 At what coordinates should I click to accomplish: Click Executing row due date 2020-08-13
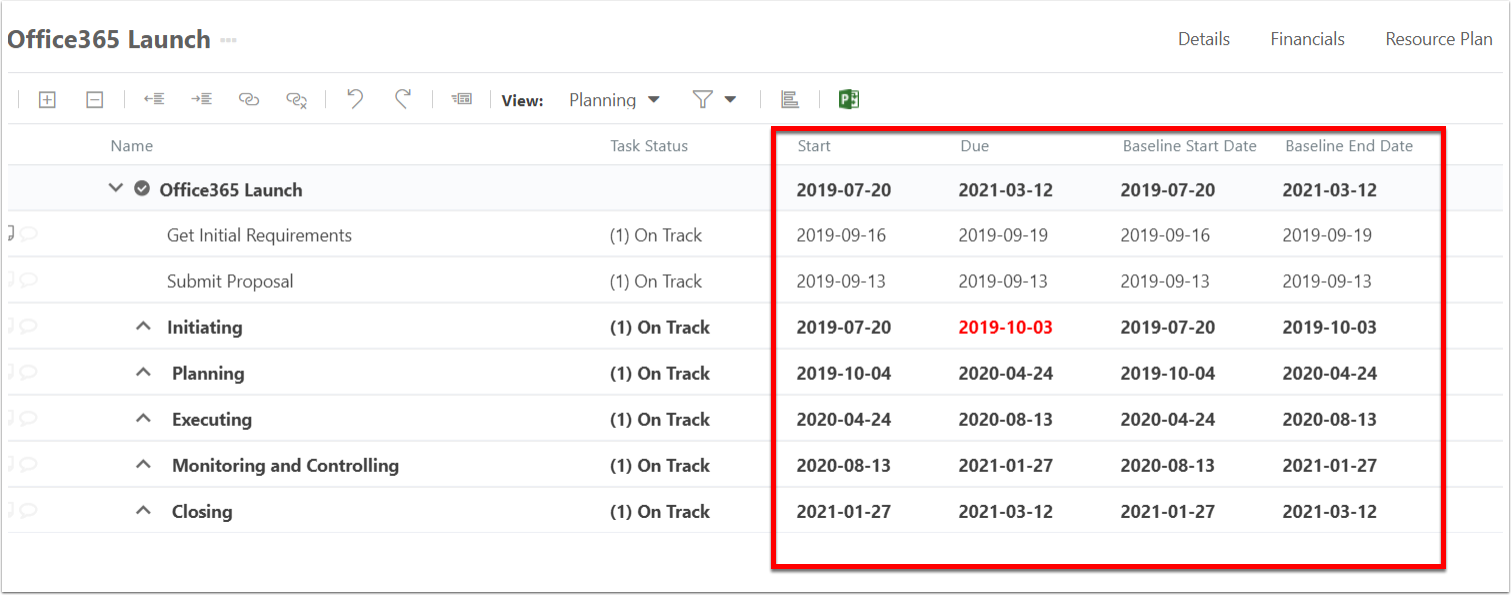1005,419
